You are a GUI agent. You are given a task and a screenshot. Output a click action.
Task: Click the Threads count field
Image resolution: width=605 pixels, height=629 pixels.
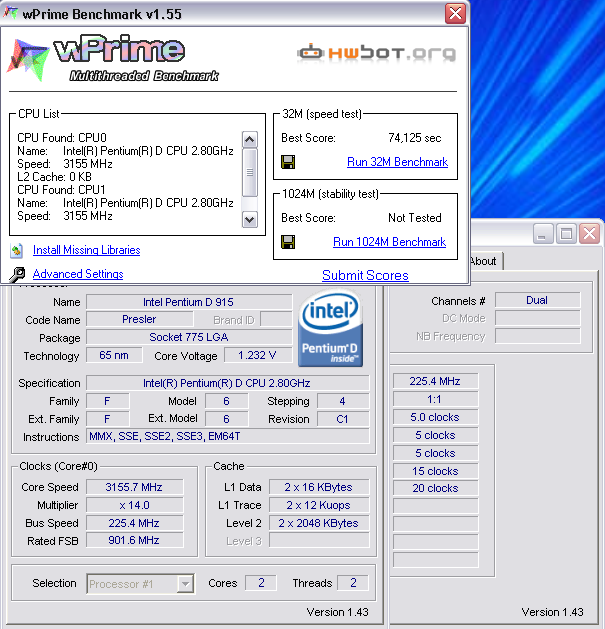[353, 583]
